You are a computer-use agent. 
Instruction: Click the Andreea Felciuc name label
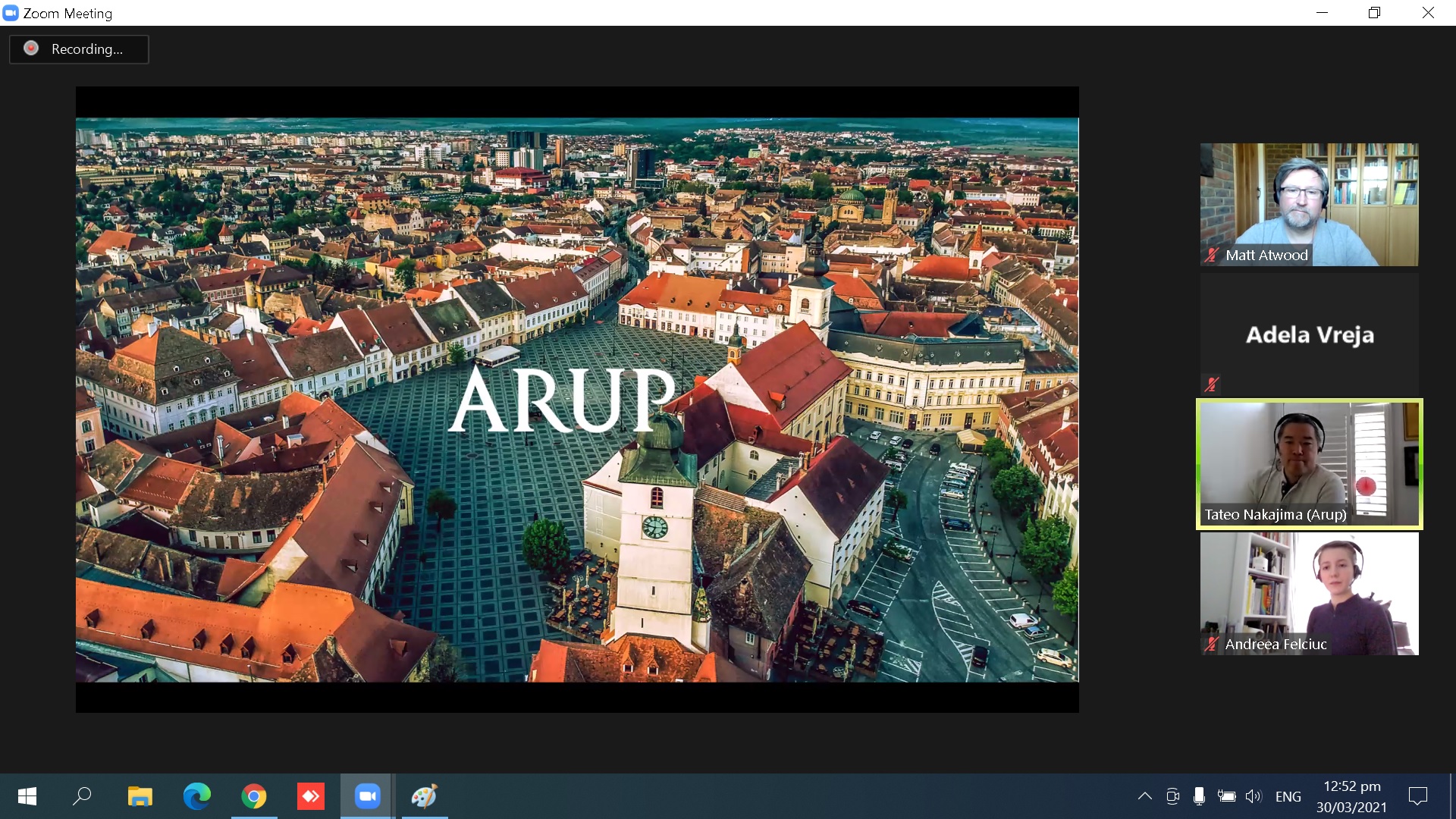1276,645
